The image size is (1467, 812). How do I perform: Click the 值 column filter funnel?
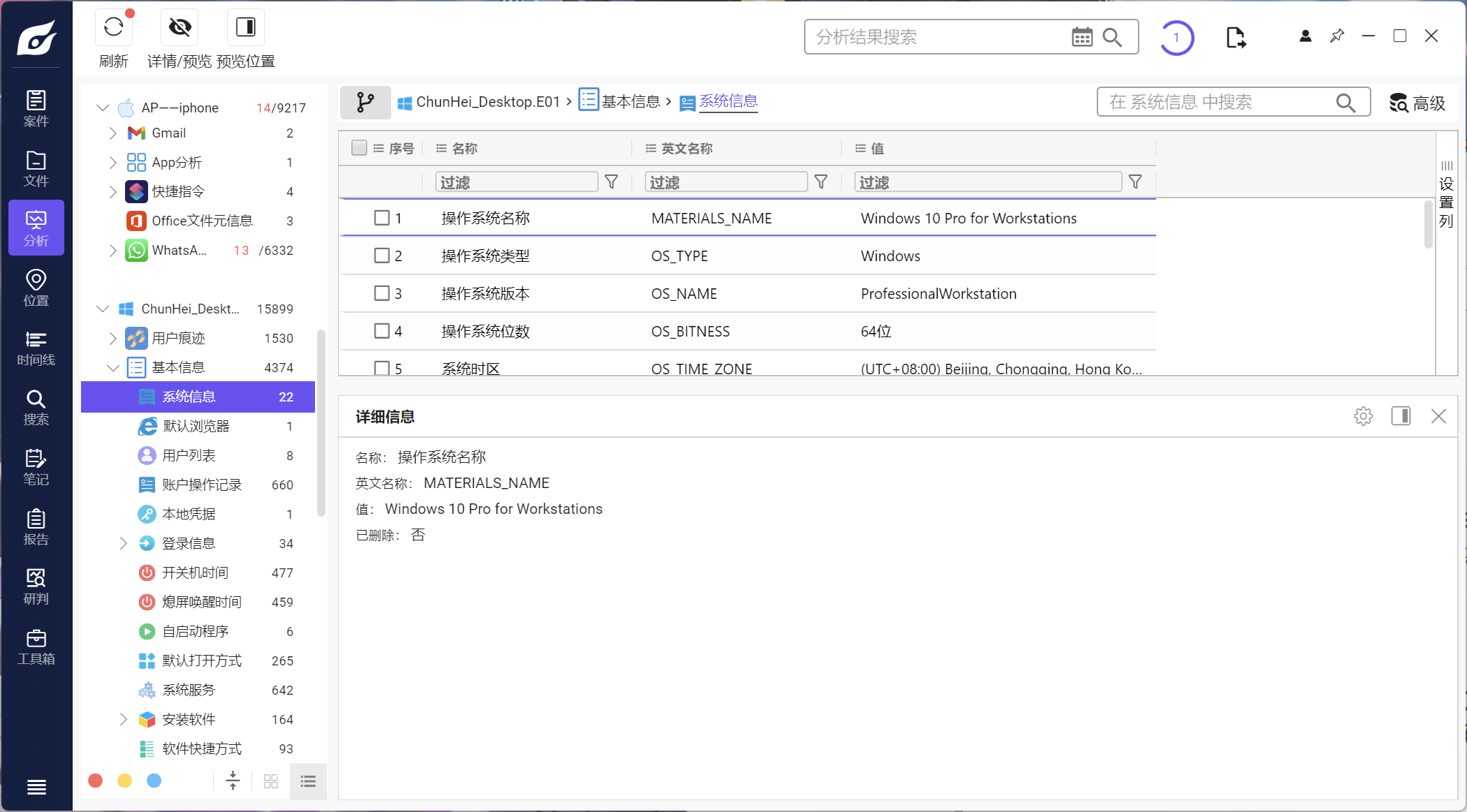(1135, 182)
